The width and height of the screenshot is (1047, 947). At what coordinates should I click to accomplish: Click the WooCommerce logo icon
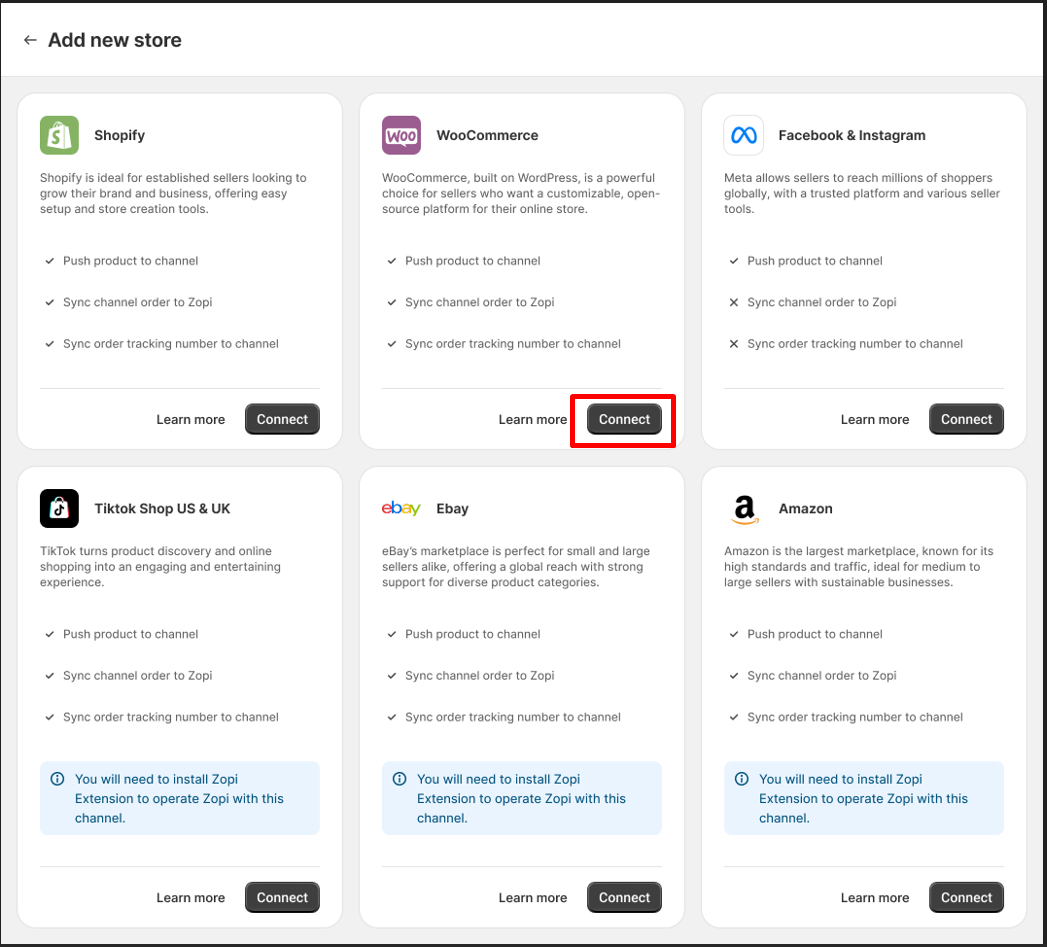(x=401, y=136)
